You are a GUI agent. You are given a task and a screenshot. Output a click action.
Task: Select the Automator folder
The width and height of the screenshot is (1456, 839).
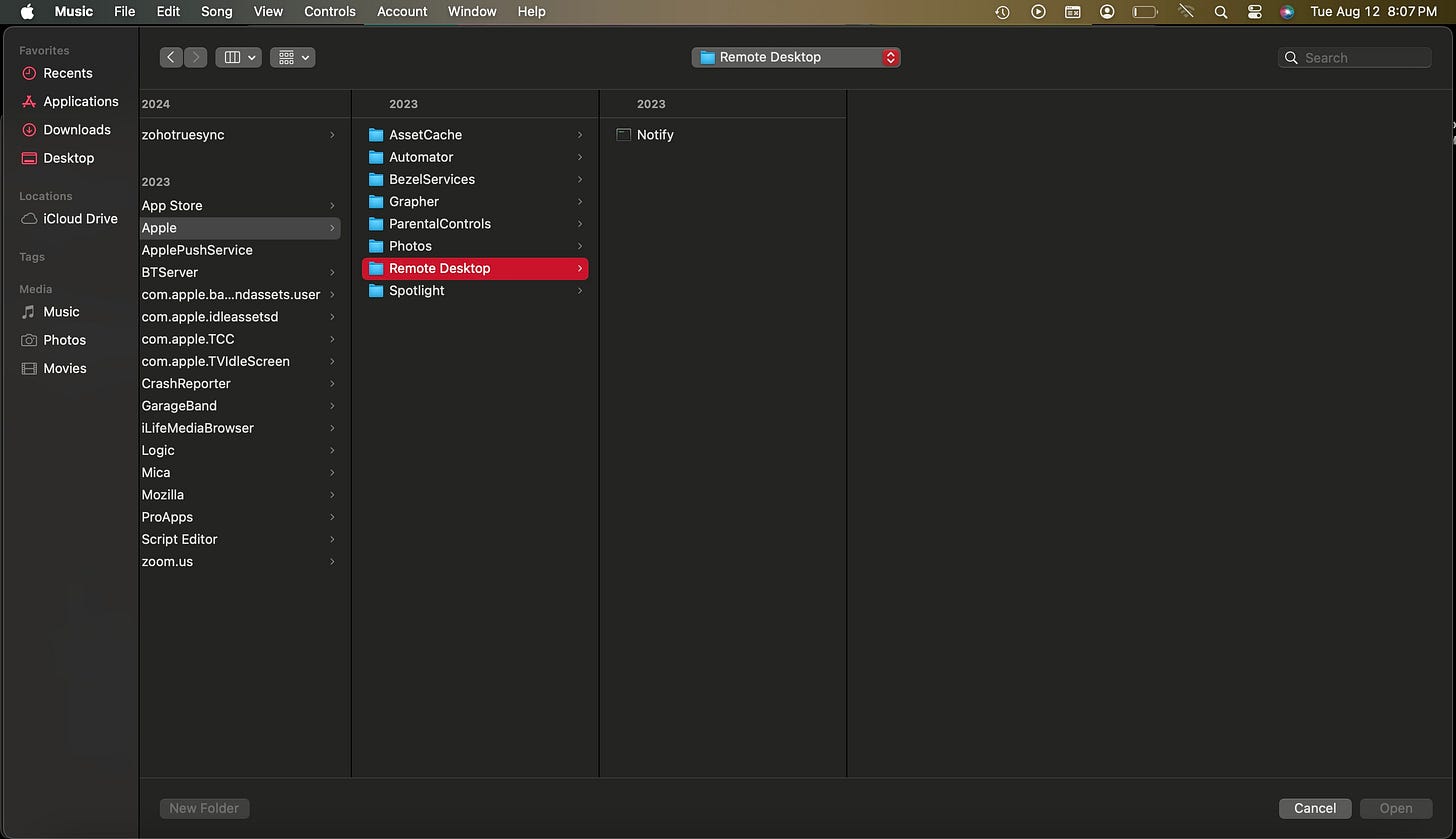475,157
